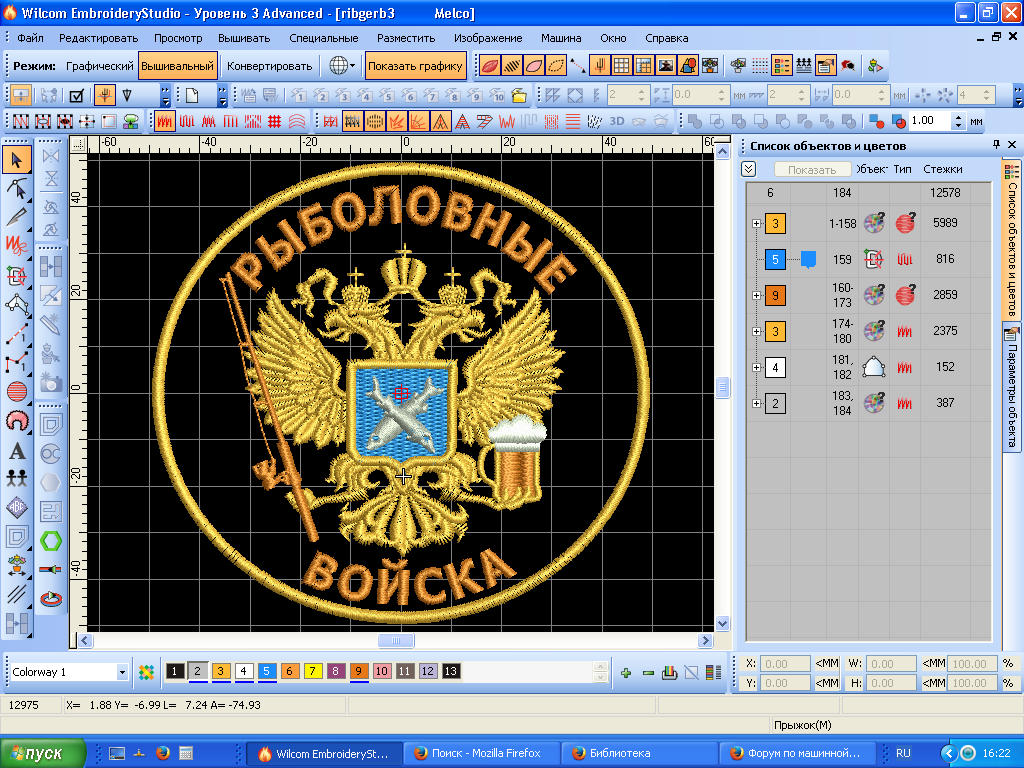Toggle the Вышивальный mode button
The image size is (1024, 768).
point(177,66)
